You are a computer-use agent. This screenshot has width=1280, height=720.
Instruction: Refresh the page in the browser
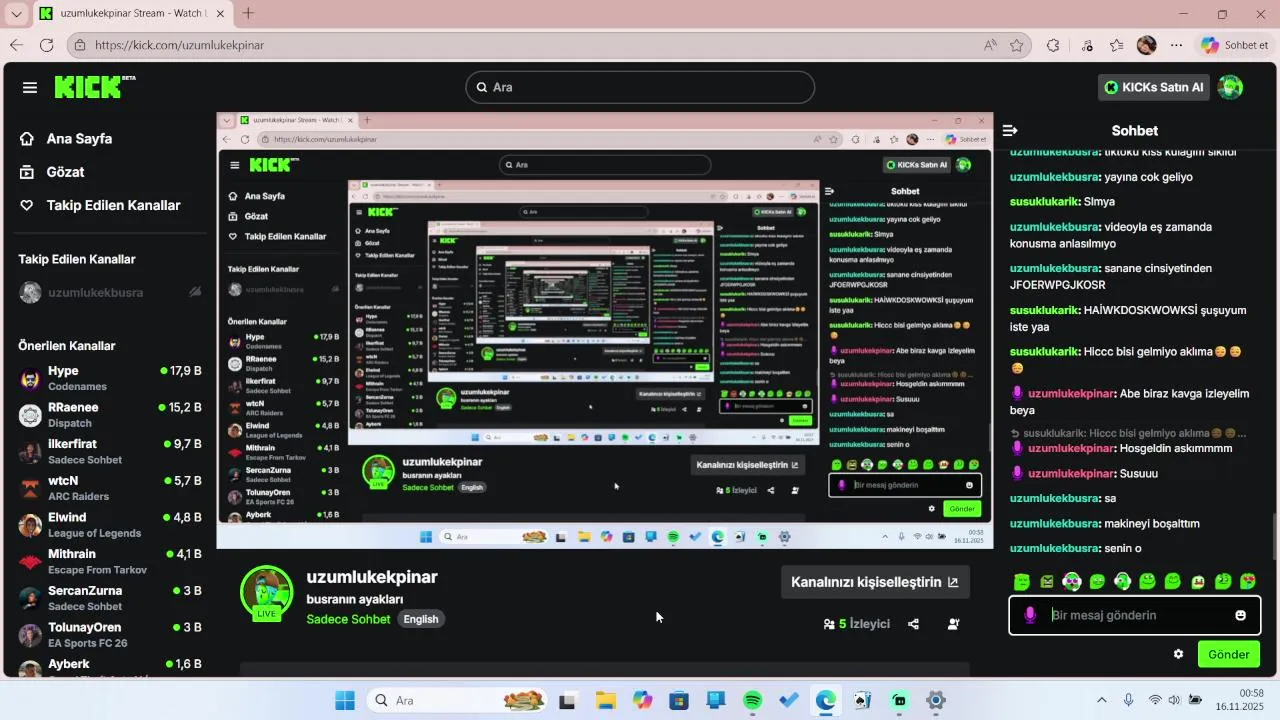[x=46, y=45]
